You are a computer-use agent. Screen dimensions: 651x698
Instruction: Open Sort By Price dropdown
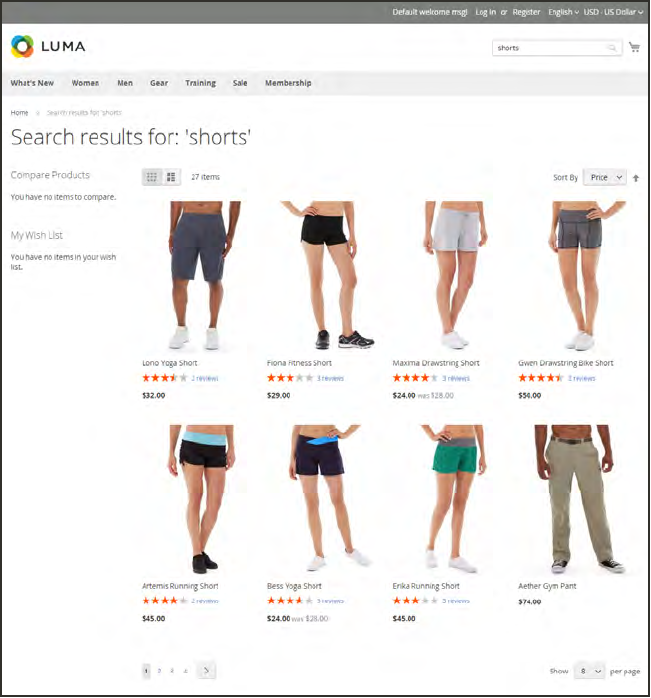[x=605, y=177]
